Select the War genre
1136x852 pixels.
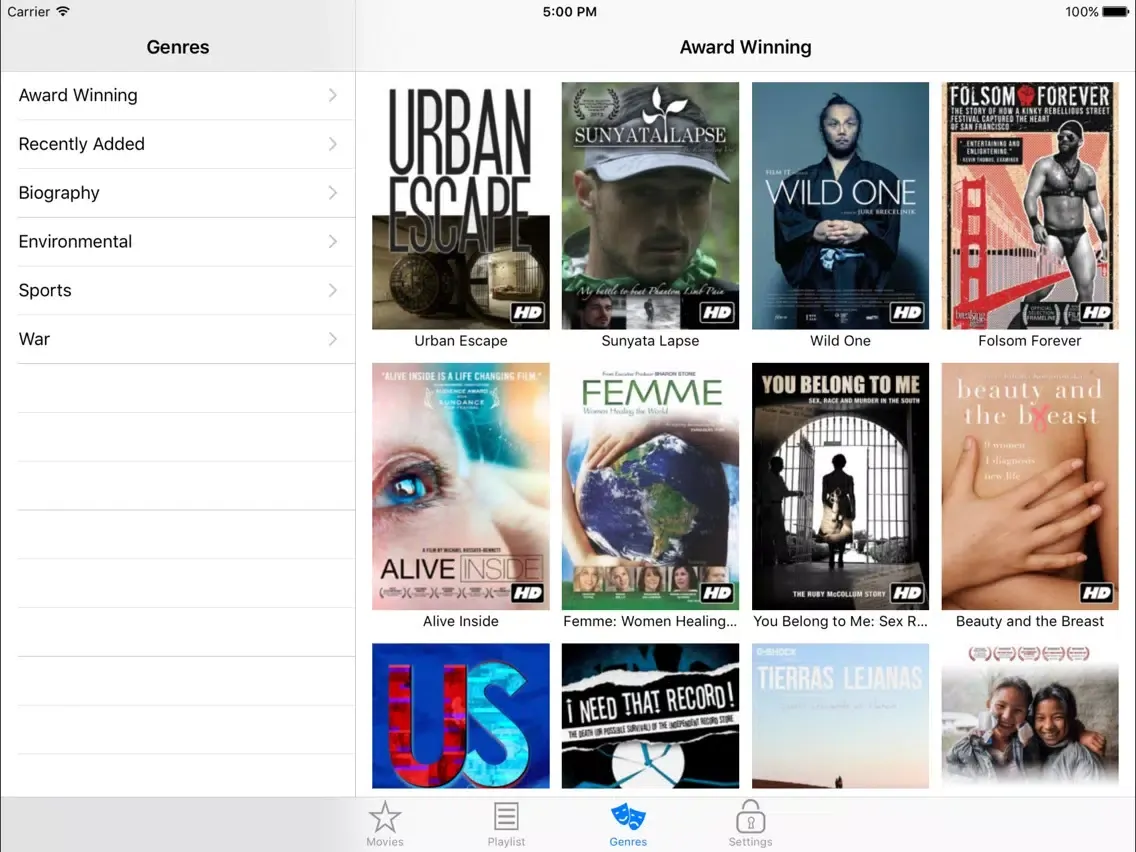[x=178, y=338]
